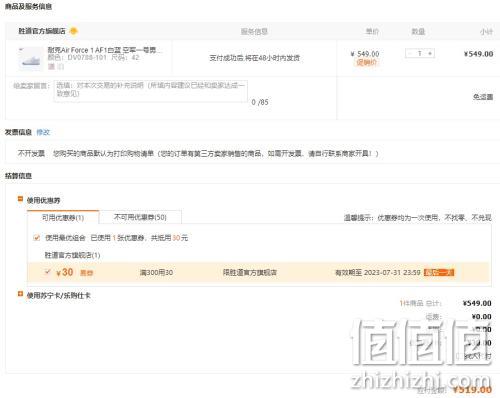Click the 免运费 shipping text

click(x=483, y=97)
